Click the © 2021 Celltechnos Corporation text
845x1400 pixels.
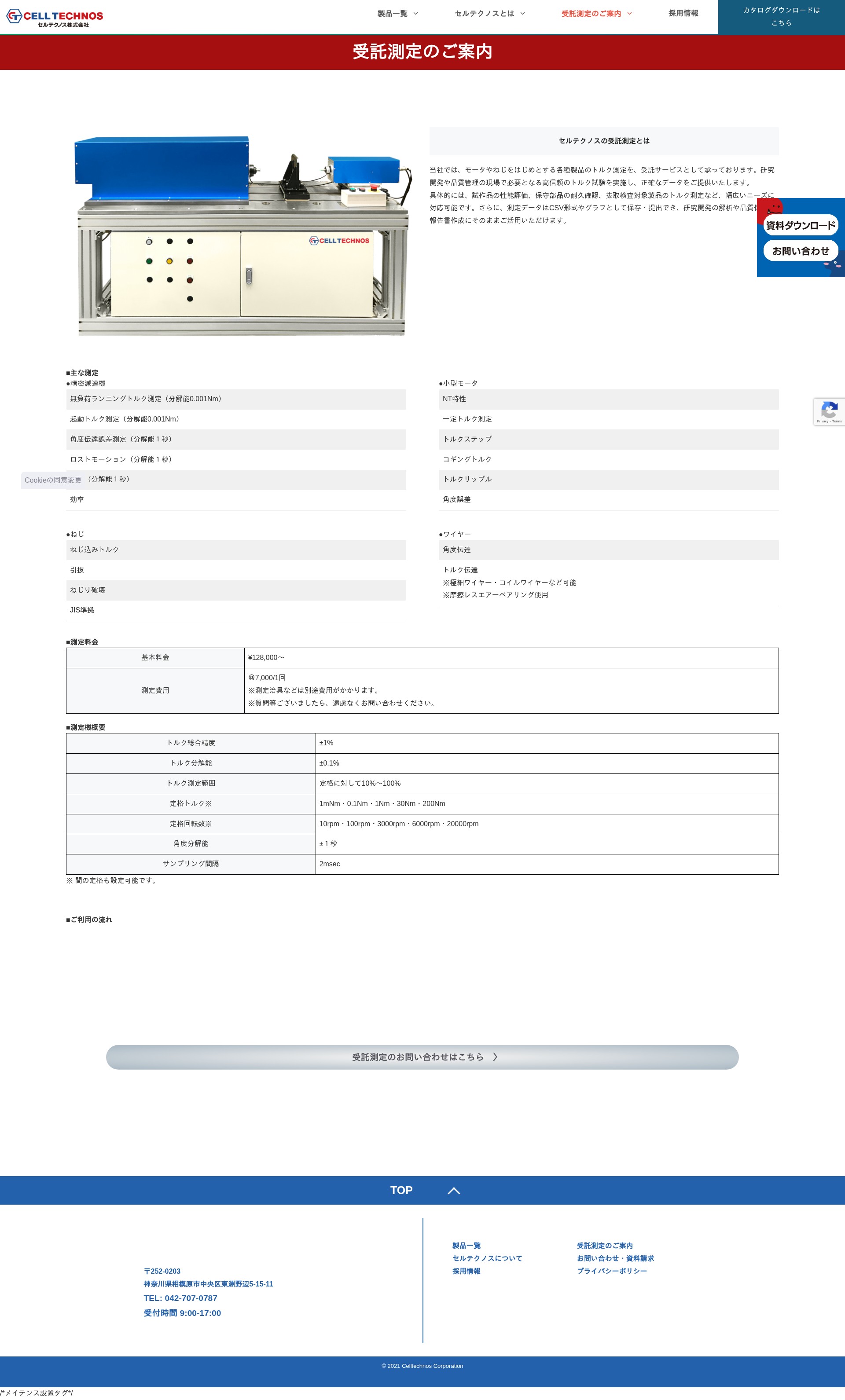coord(422,1366)
